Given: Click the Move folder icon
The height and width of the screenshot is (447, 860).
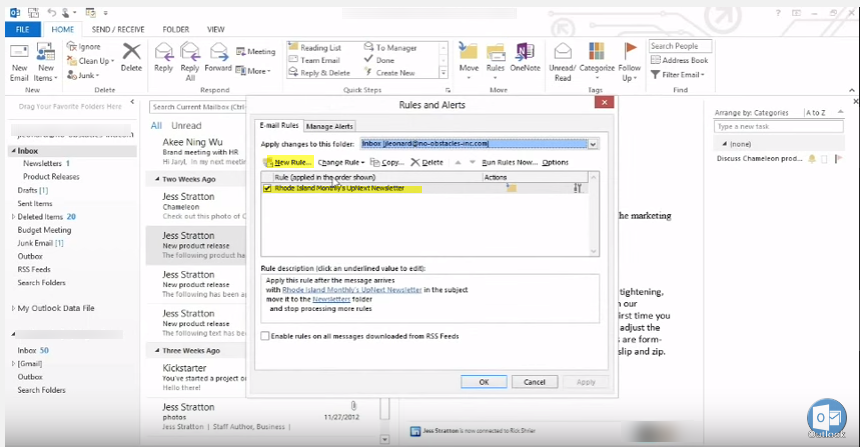Looking at the screenshot, I should click(468, 53).
